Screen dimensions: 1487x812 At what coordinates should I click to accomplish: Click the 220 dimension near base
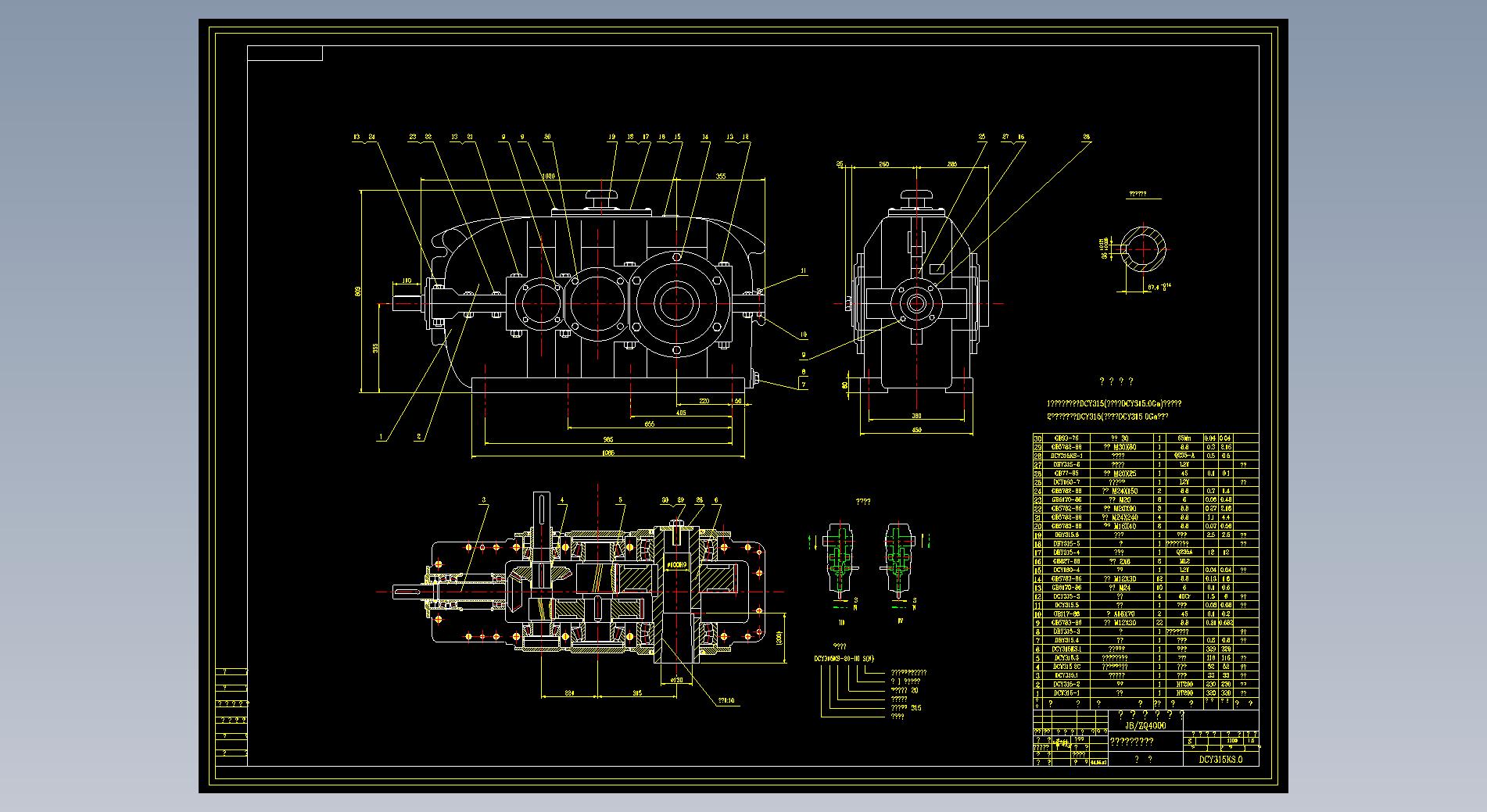pos(704,401)
